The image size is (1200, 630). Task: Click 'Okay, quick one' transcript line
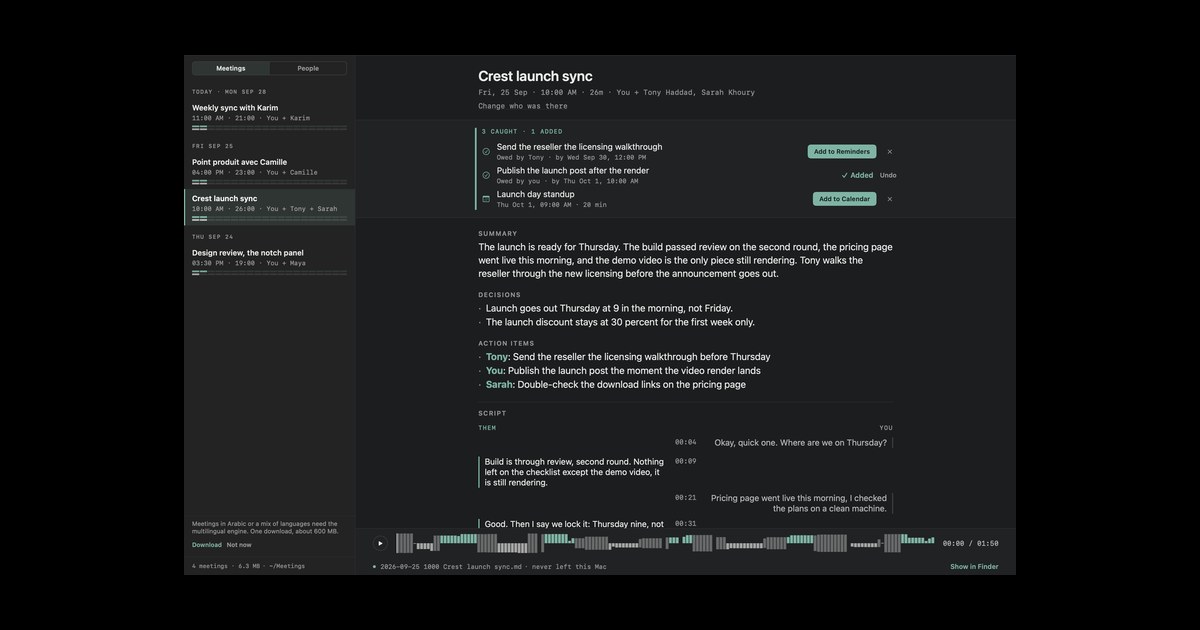[800, 443]
